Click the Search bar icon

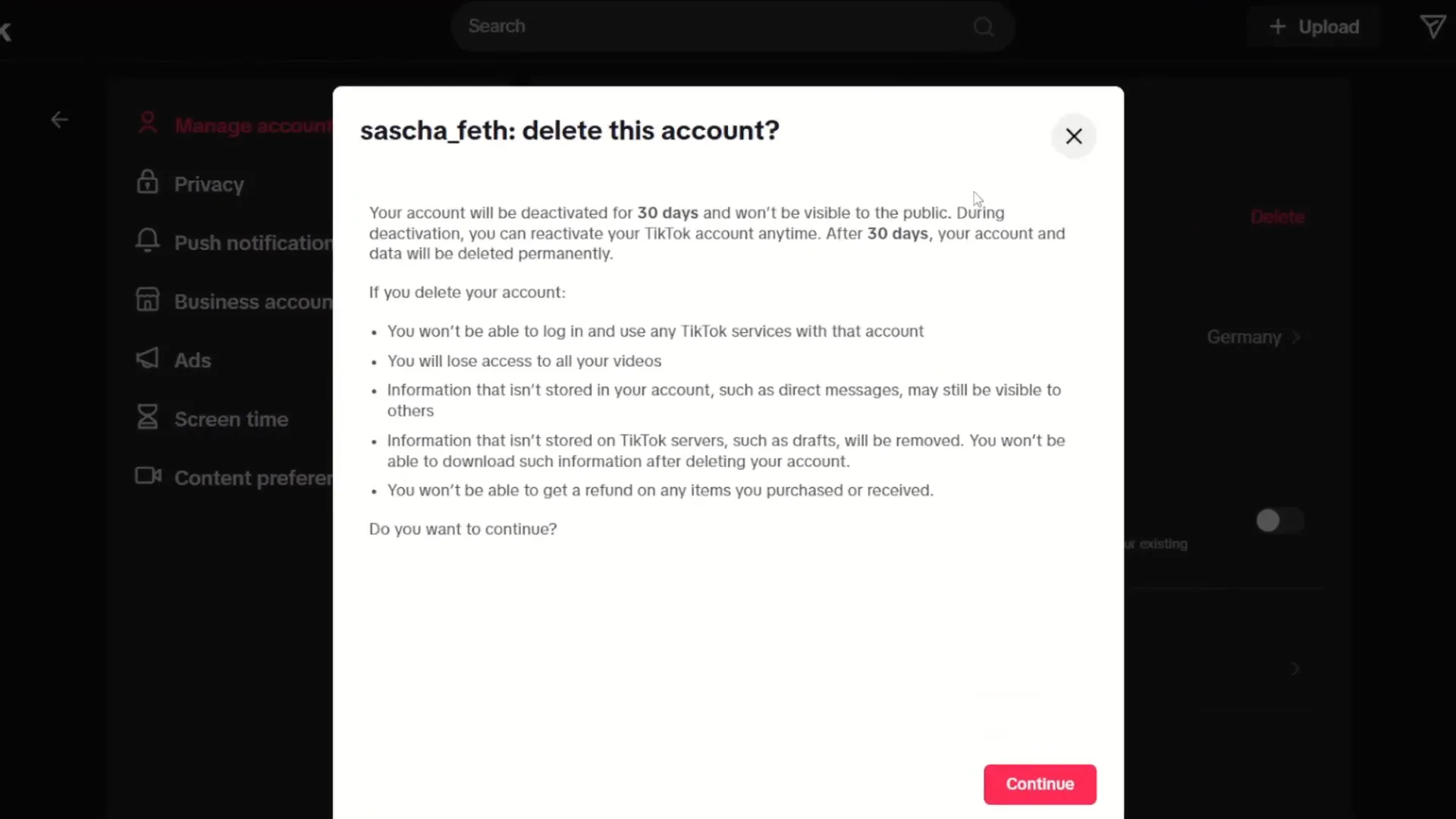tap(983, 27)
